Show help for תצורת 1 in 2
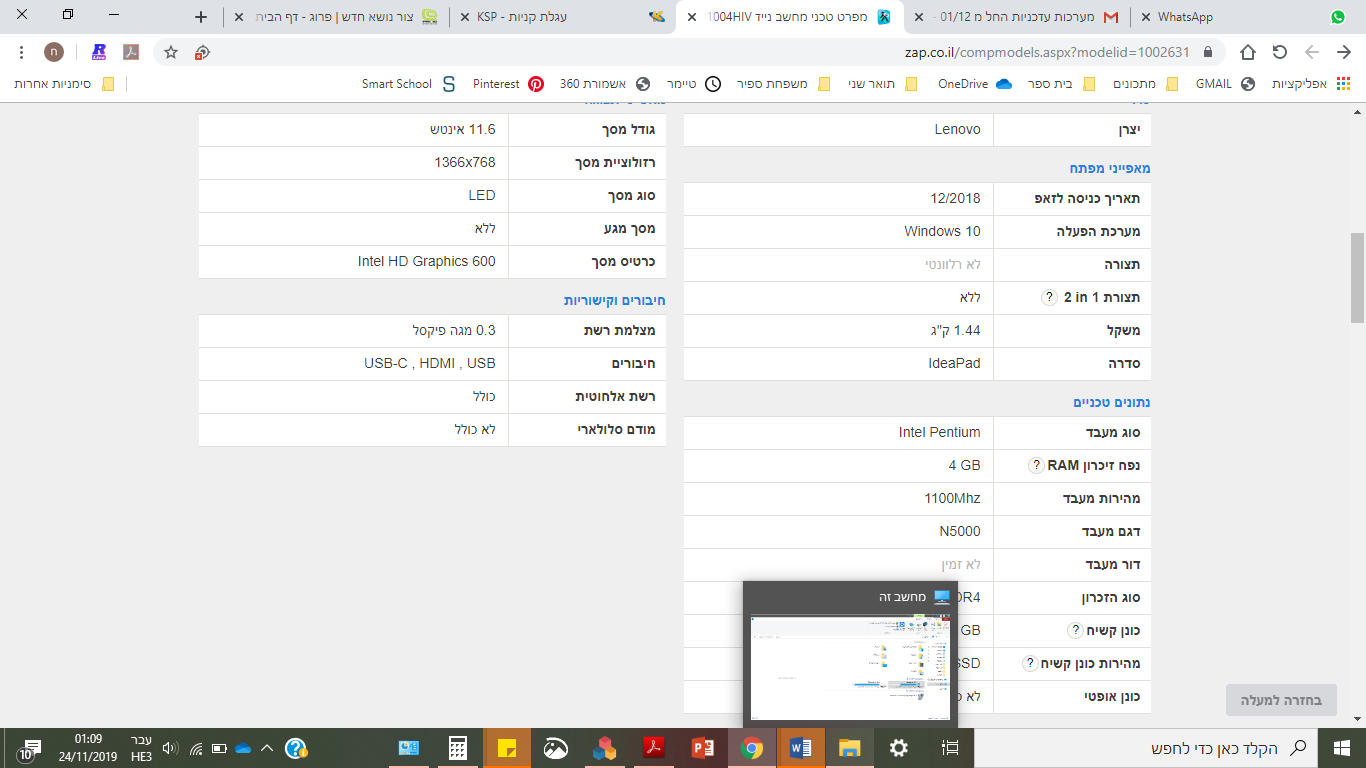1366x768 pixels. [x=1049, y=297]
